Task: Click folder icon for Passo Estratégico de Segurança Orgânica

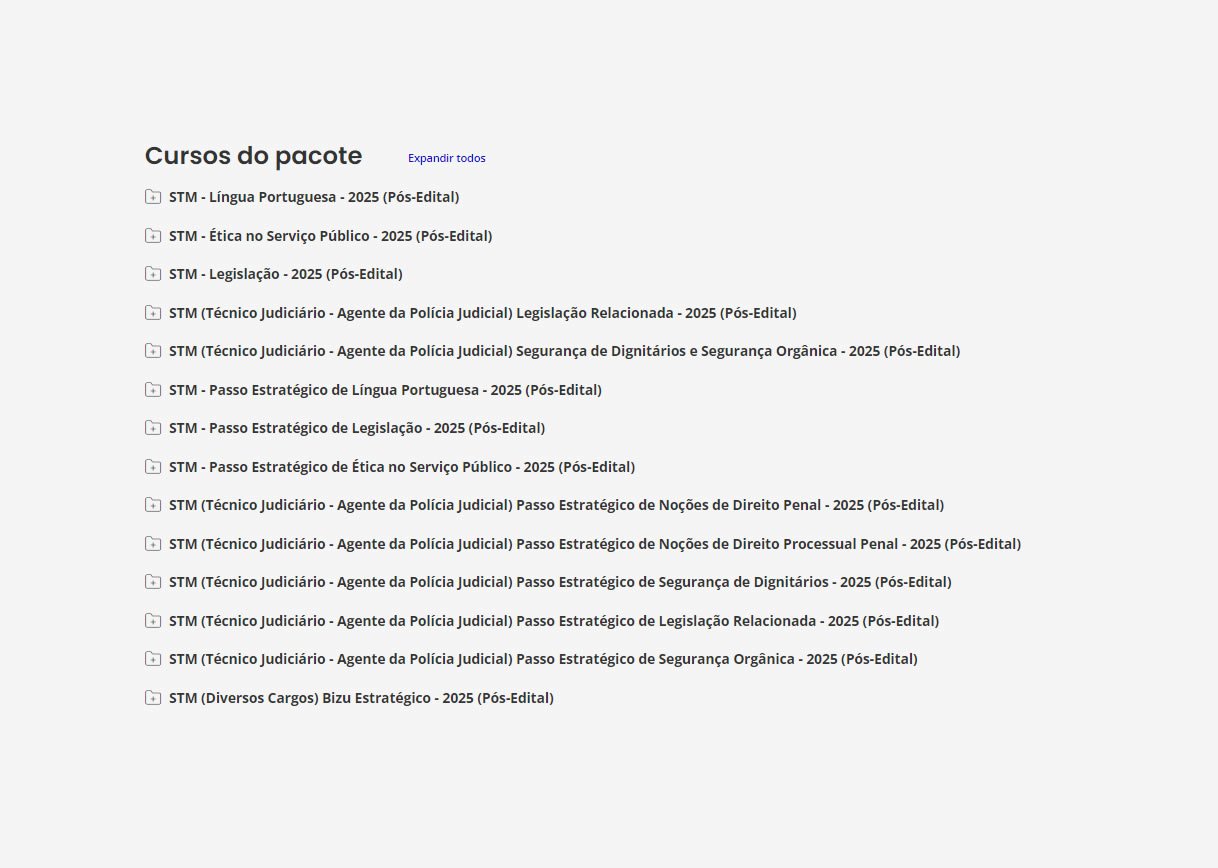Action: click(153, 659)
